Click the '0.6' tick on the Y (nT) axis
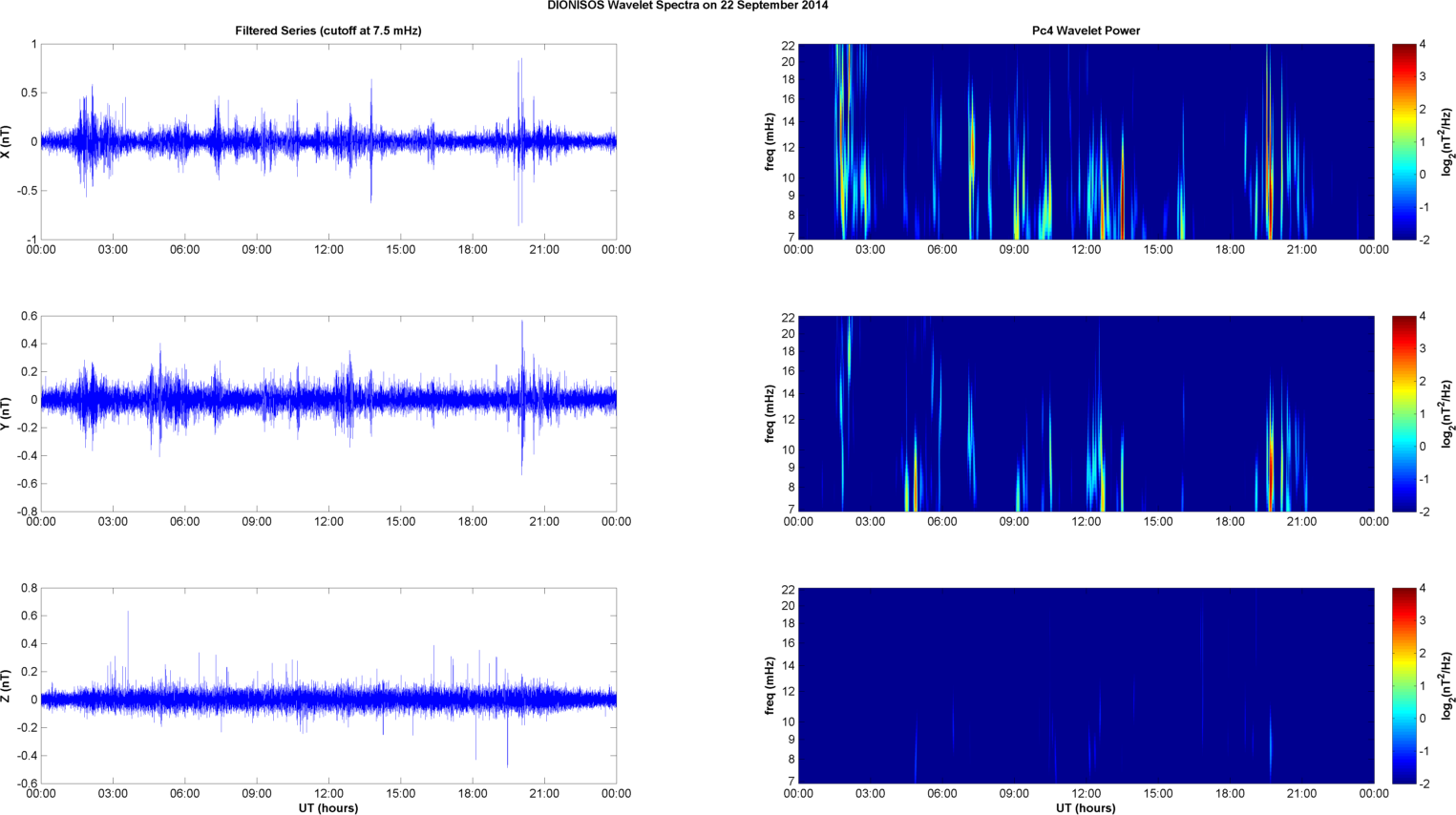The height and width of the screenshot is (815, 1456). tap(29, 316)
